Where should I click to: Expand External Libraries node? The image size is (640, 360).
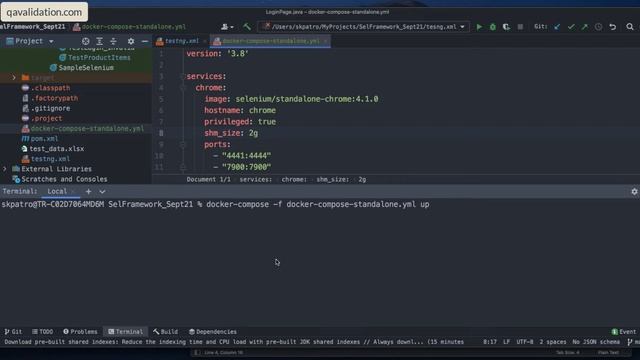click(x=5, y=169)
